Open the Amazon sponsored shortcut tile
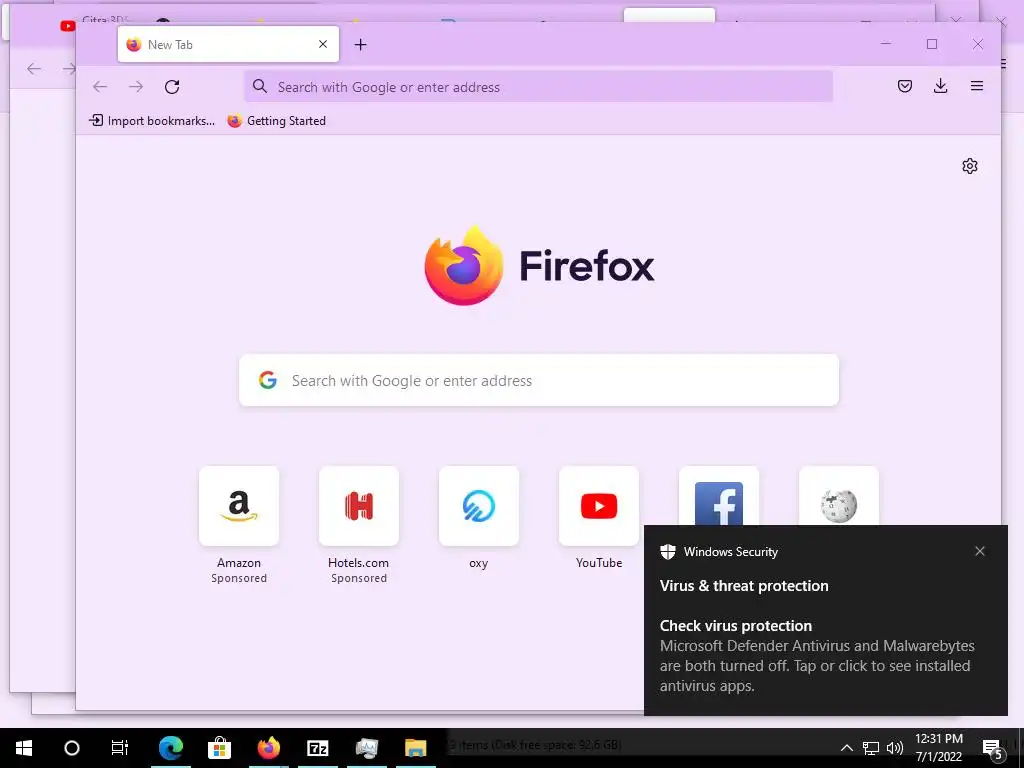The width and height of the screenshot is (1024, 768). [239, 506]
